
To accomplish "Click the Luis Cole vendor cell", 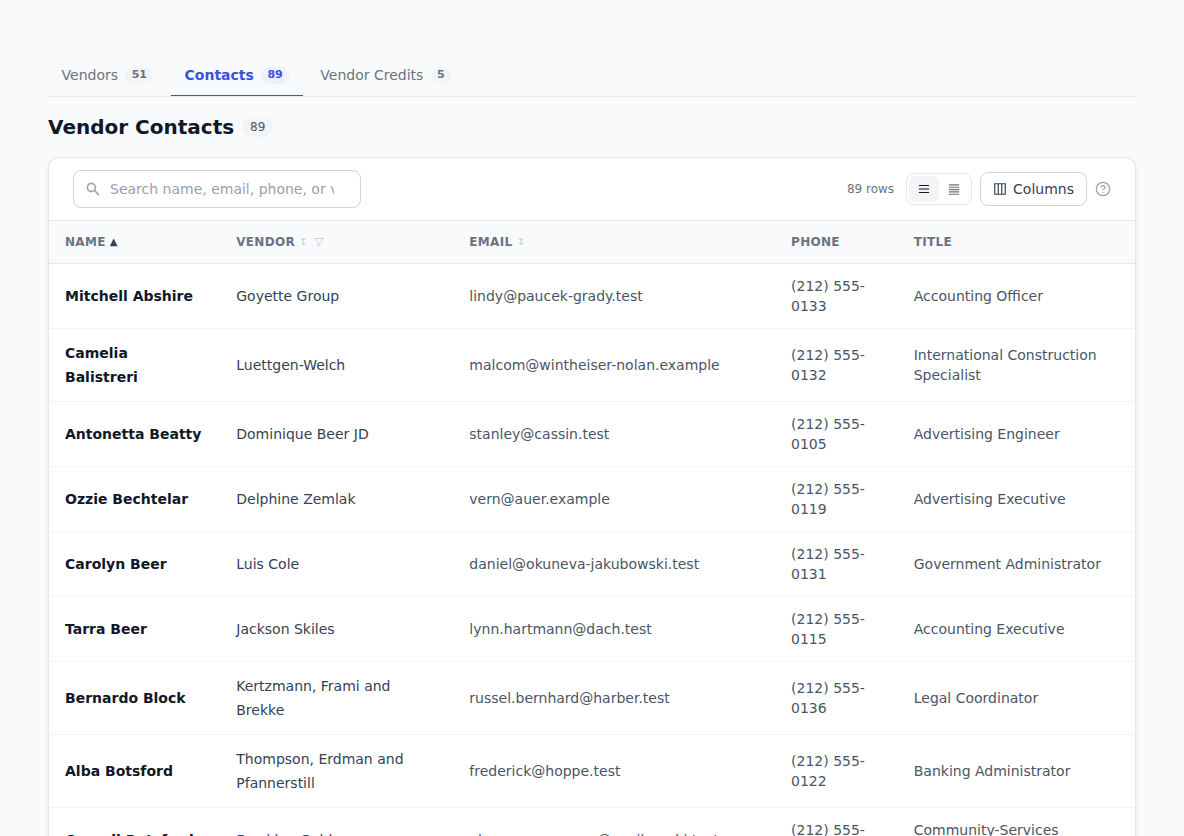I will [267, 564].
